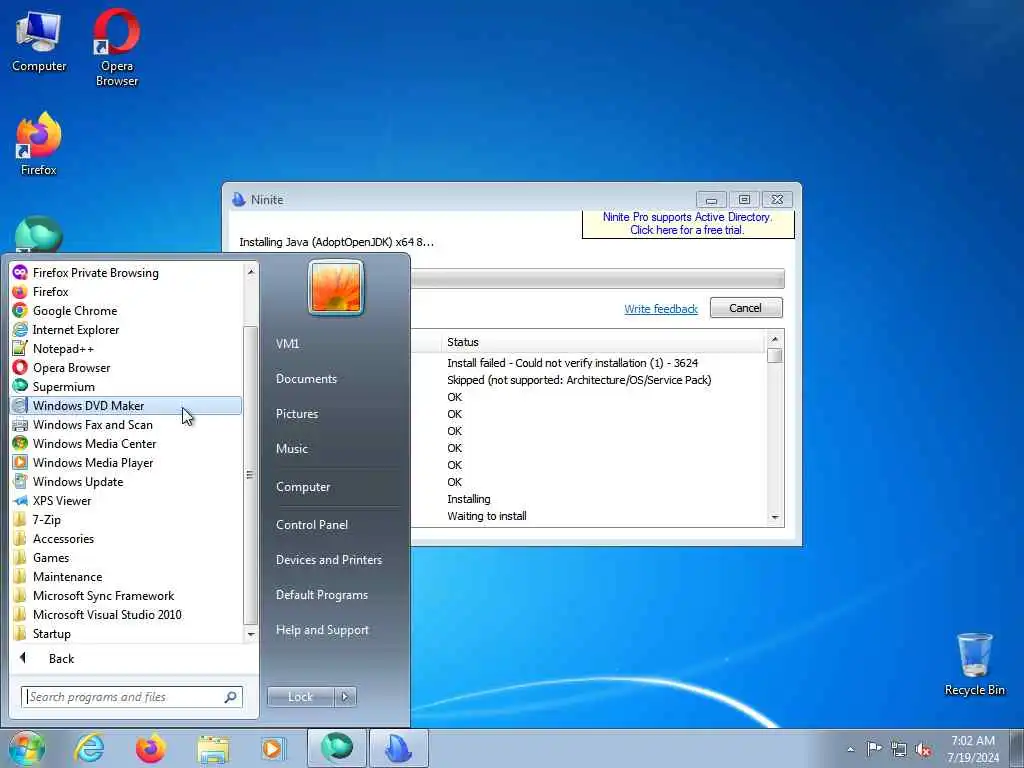The image size is (1024, 768).
Task: Open Supermium from the Start menu
Action: 126,387
